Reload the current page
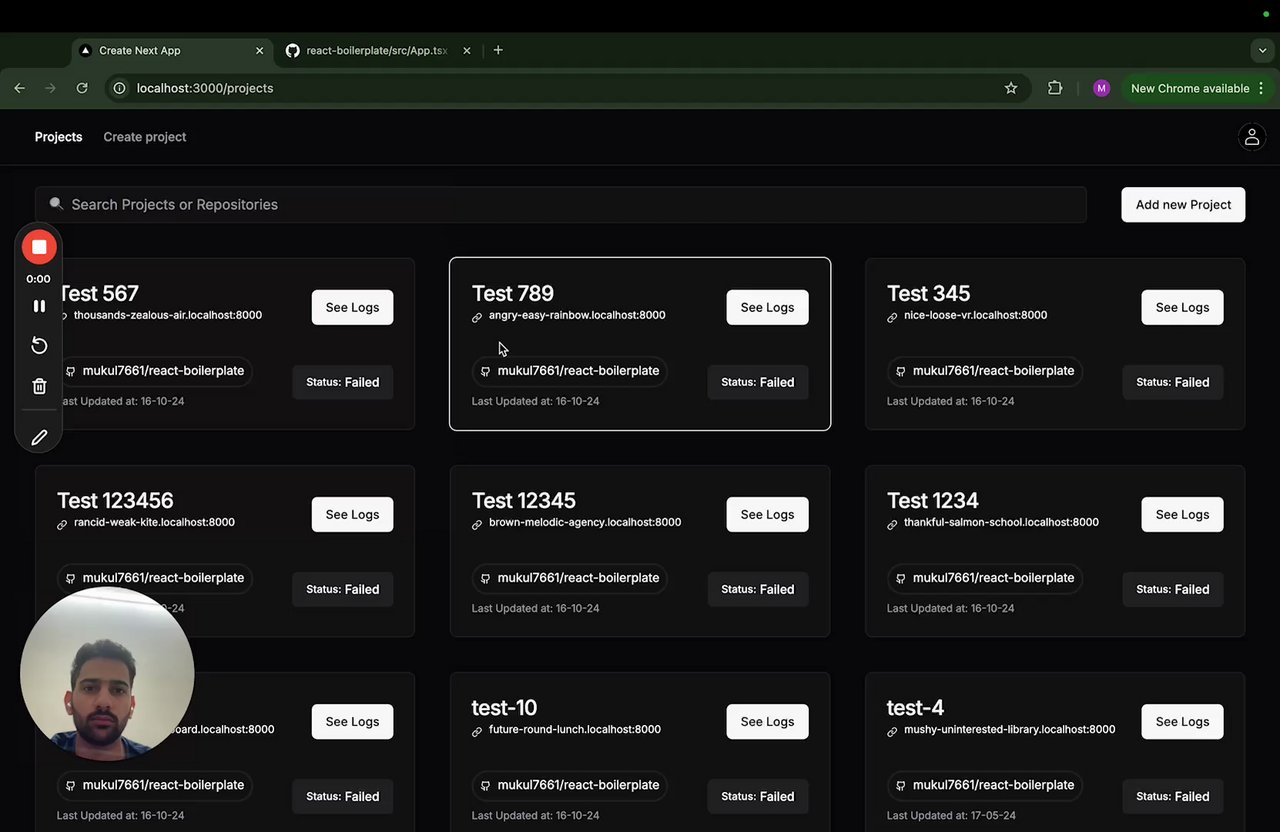 click(x=83, y=88)
